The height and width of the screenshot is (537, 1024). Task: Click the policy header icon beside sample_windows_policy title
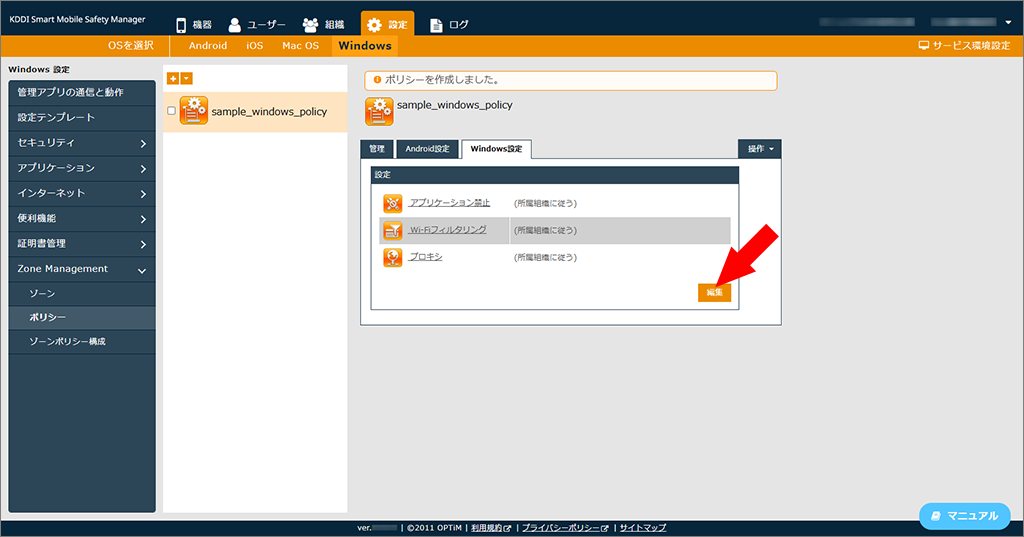click(379, 111)
